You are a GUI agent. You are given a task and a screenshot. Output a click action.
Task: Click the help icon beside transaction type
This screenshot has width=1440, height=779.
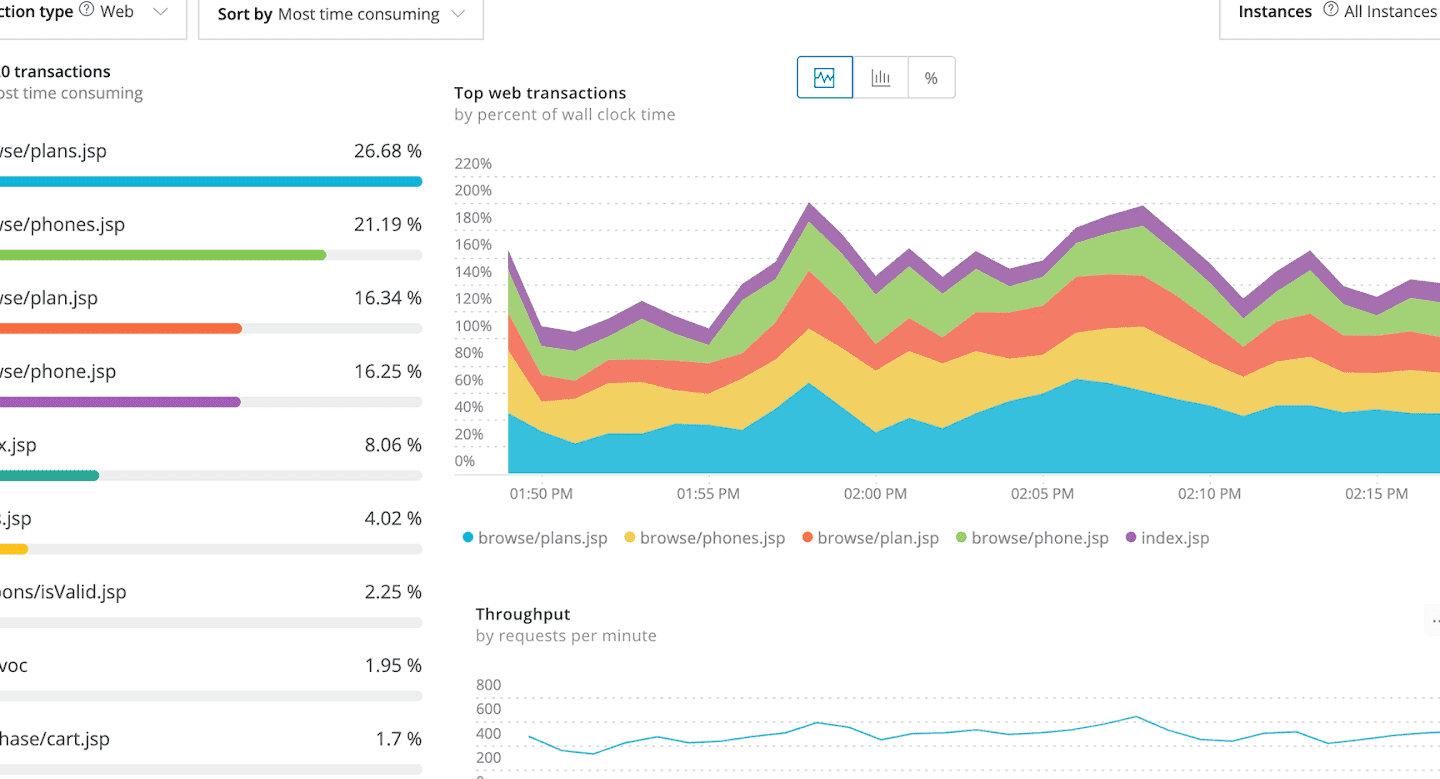pos(86,11)
